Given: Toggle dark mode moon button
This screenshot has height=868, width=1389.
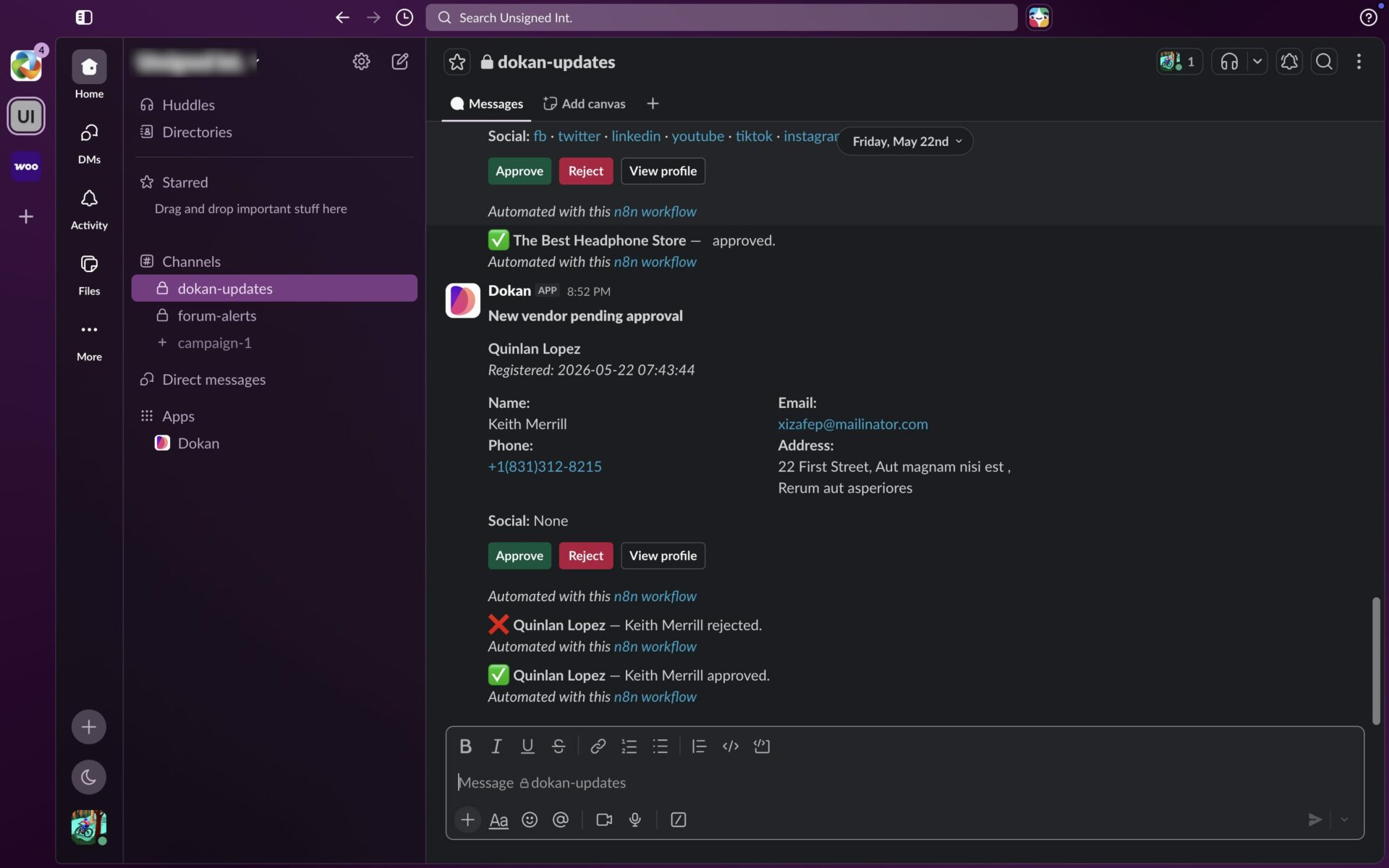Looking at the screenshot, I should tap(89, 777).
